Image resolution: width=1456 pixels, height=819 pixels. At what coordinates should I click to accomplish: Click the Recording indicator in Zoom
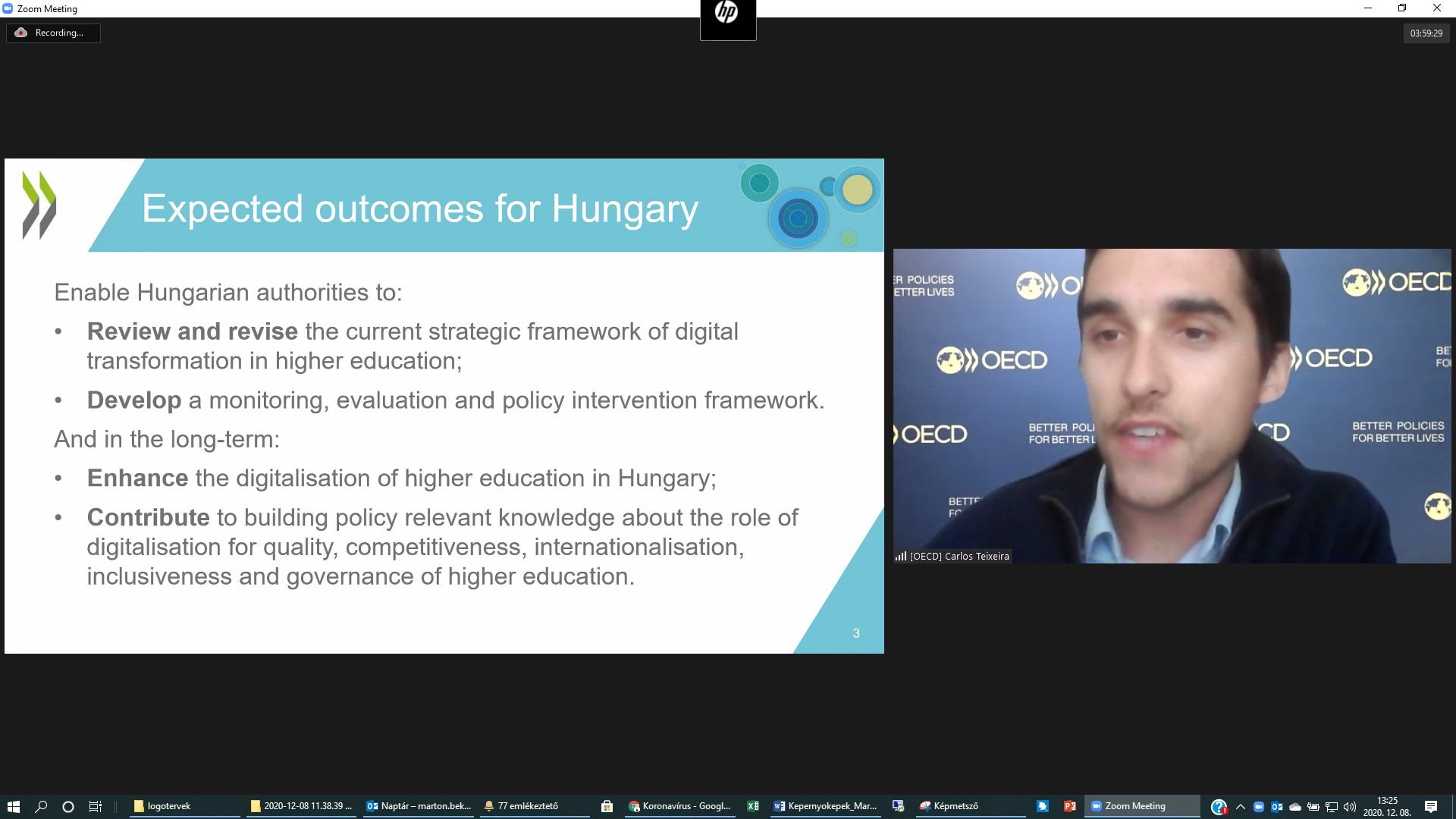point(53,33)
